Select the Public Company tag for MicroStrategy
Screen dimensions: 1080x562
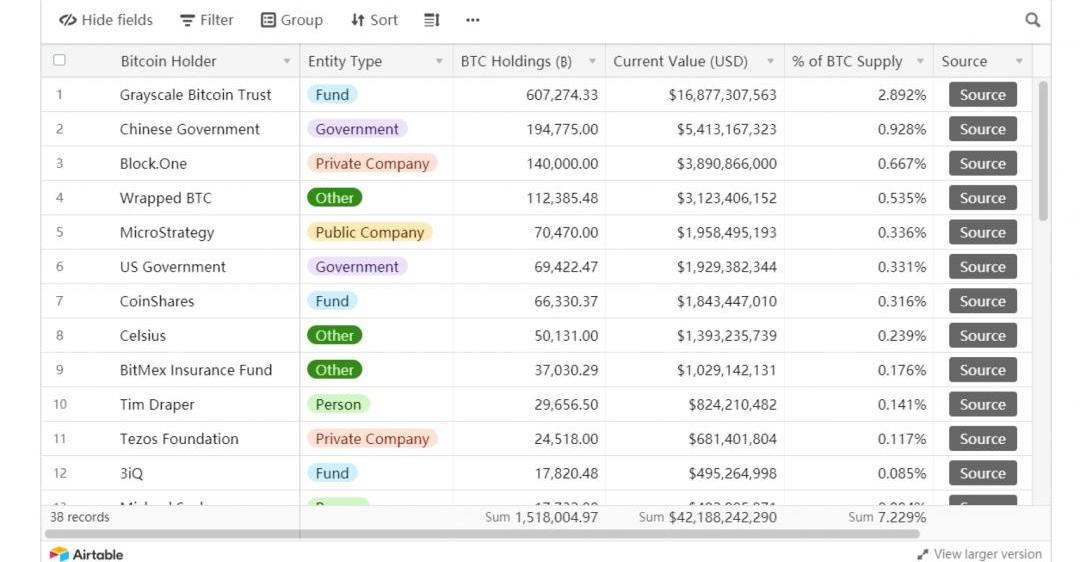[x=369, y=233]
